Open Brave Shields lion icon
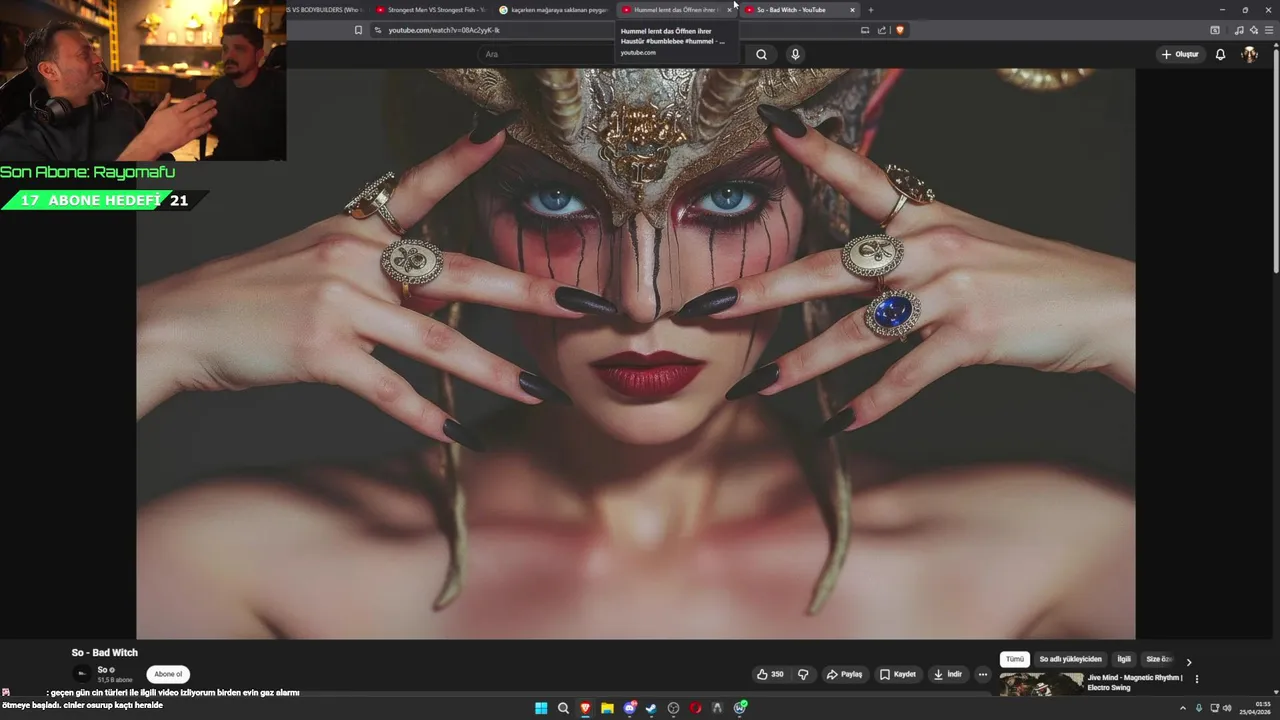Screen dimensions: 1280x720 pyautogui.click(x=900, y=30)
